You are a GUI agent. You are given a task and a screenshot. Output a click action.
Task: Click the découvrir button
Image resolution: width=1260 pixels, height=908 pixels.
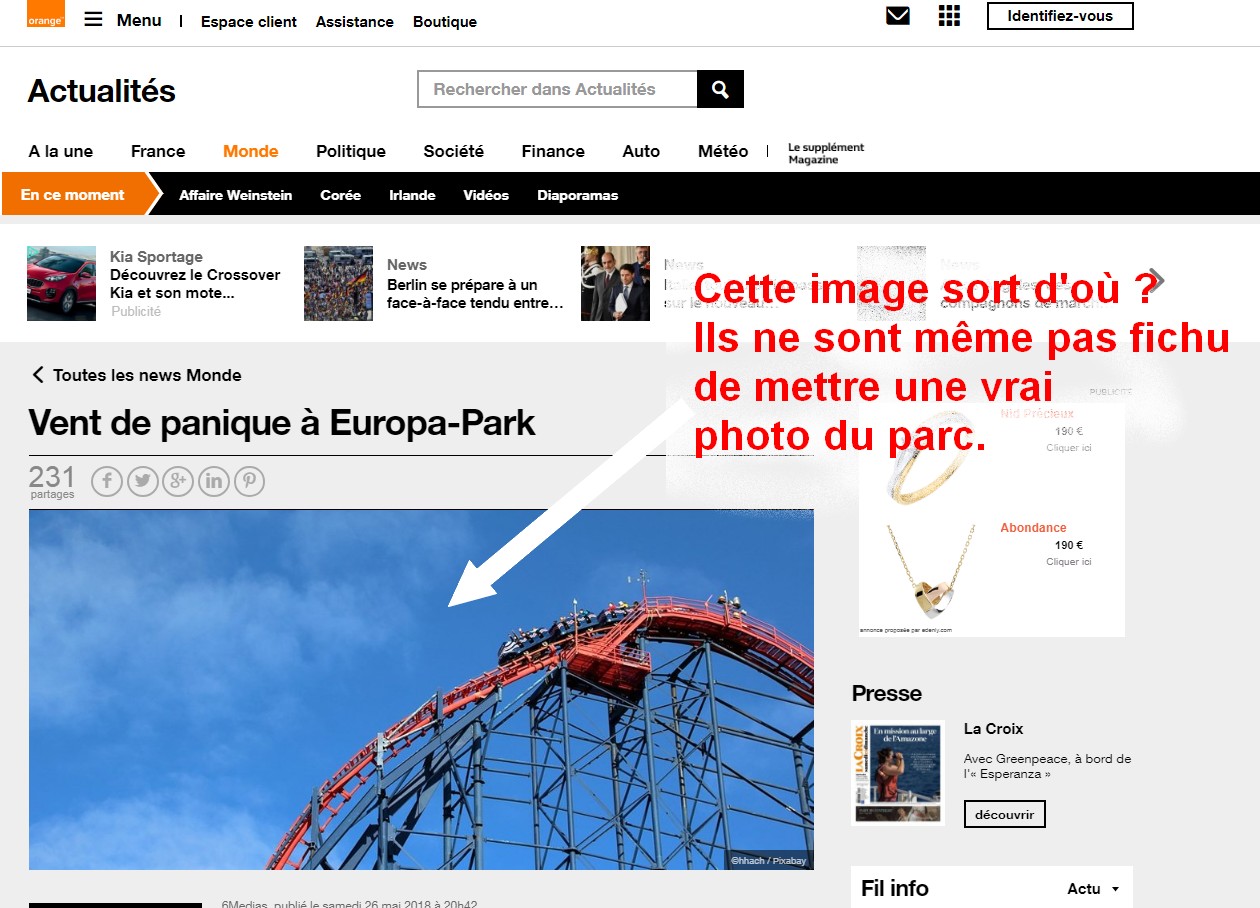coord(1005,814)
